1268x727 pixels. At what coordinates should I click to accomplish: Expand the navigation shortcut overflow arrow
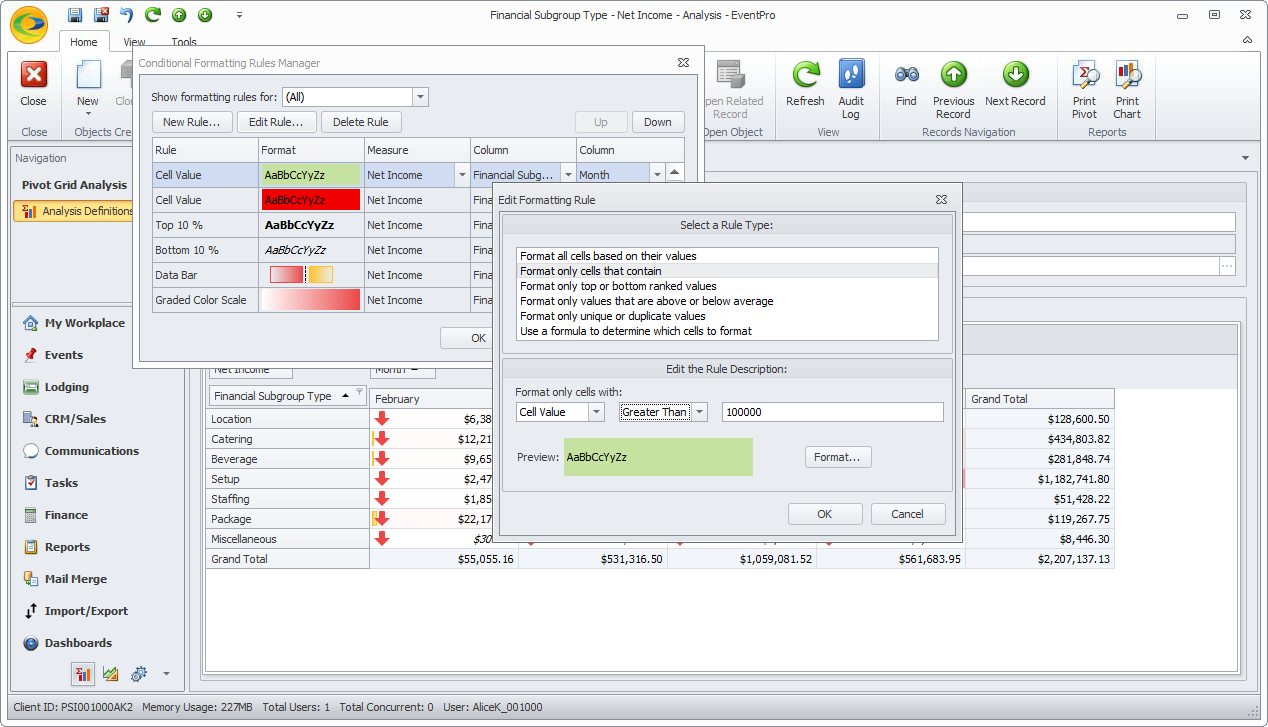tap(166, 674)
